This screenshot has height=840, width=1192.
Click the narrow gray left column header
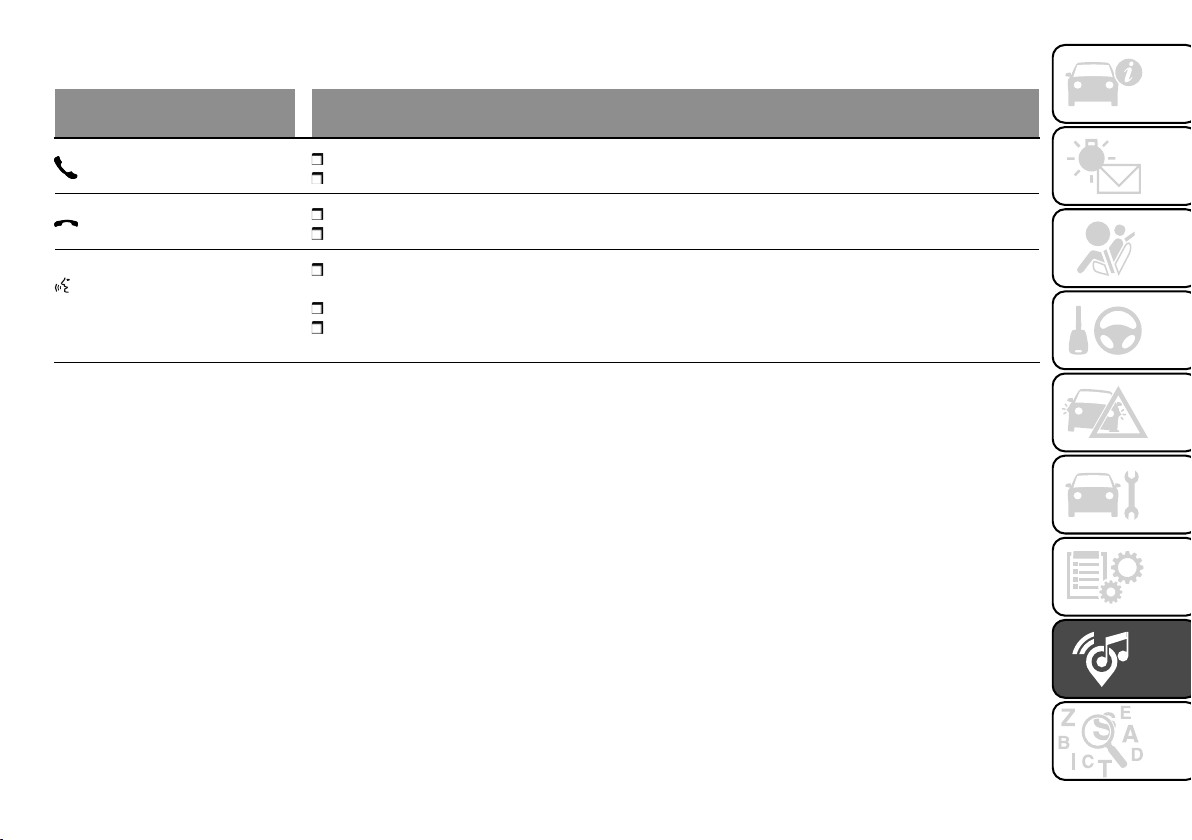pyautogui.click(x=174, y=112)
